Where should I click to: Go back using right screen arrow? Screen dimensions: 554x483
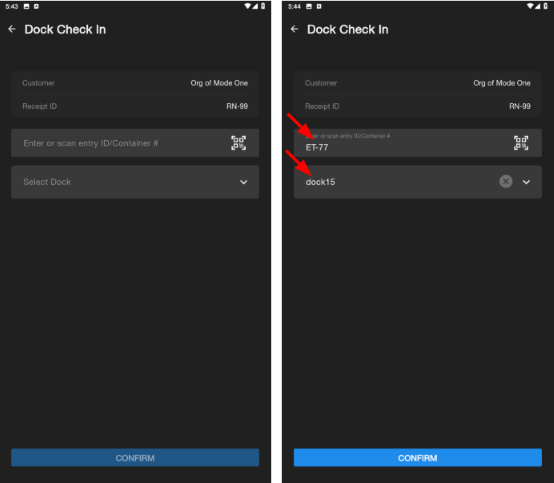(x=294, y=29)
